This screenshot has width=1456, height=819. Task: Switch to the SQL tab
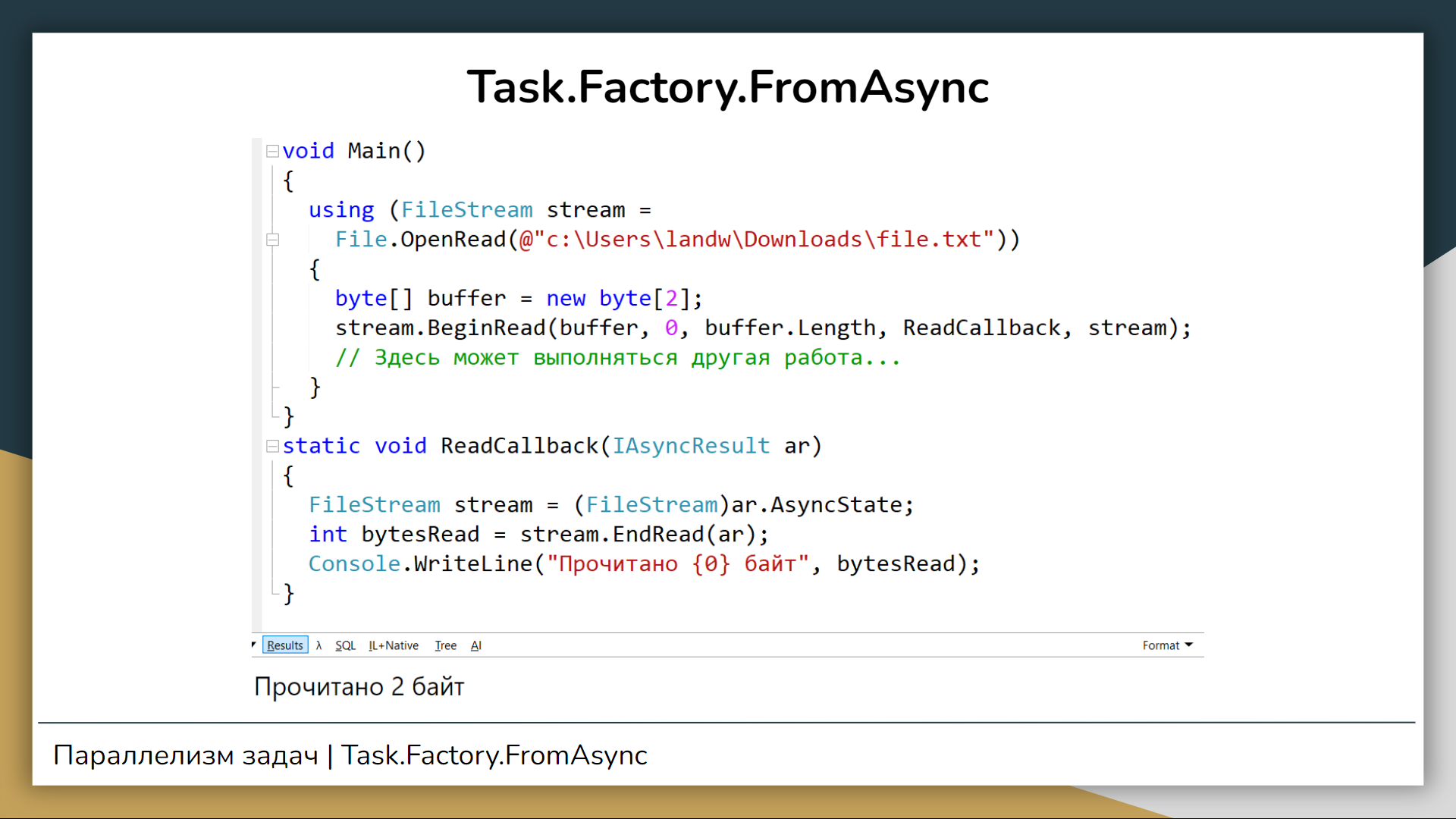[345, 645]
